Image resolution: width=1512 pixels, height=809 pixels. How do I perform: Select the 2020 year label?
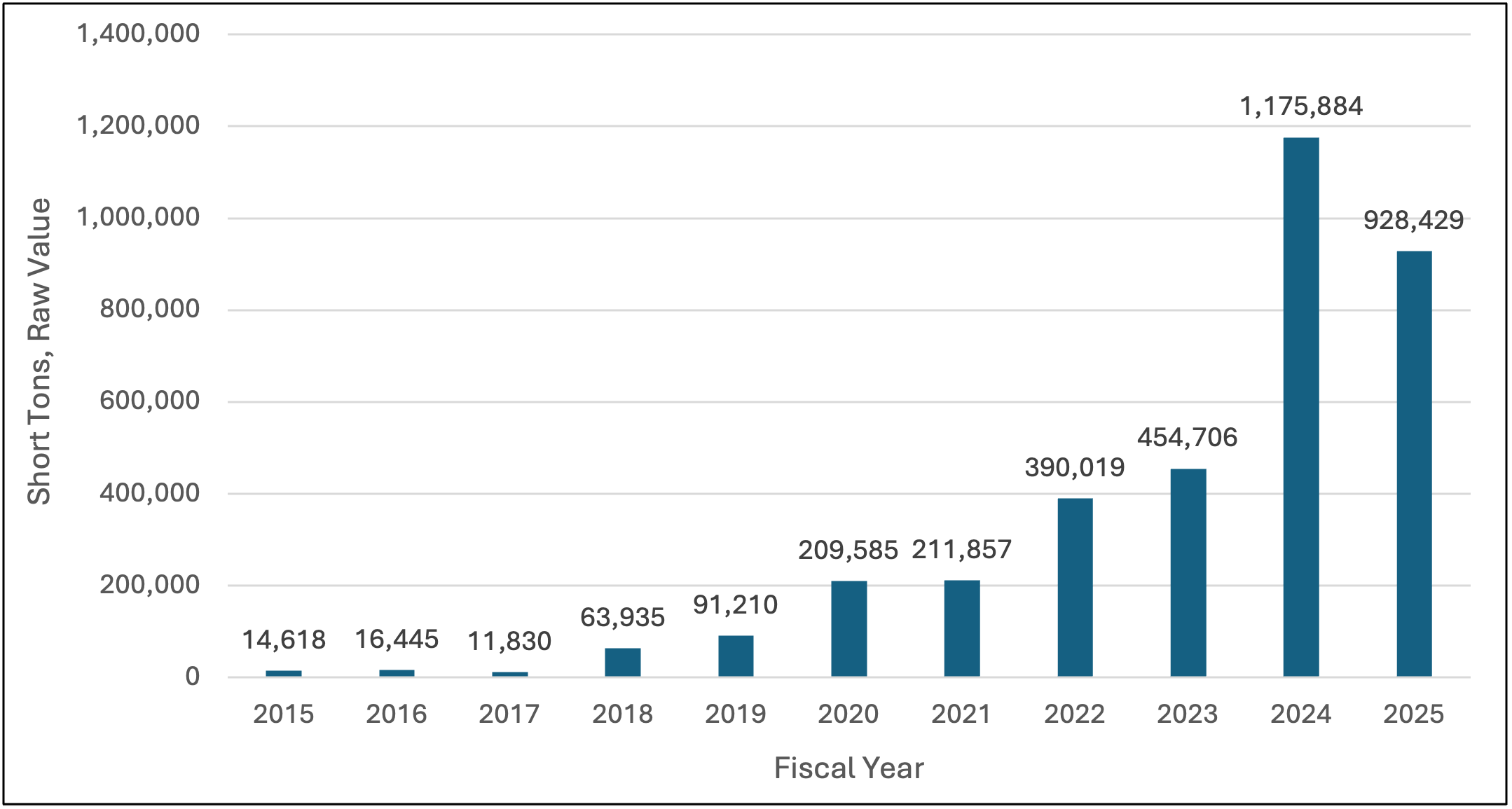coord(848,714)
